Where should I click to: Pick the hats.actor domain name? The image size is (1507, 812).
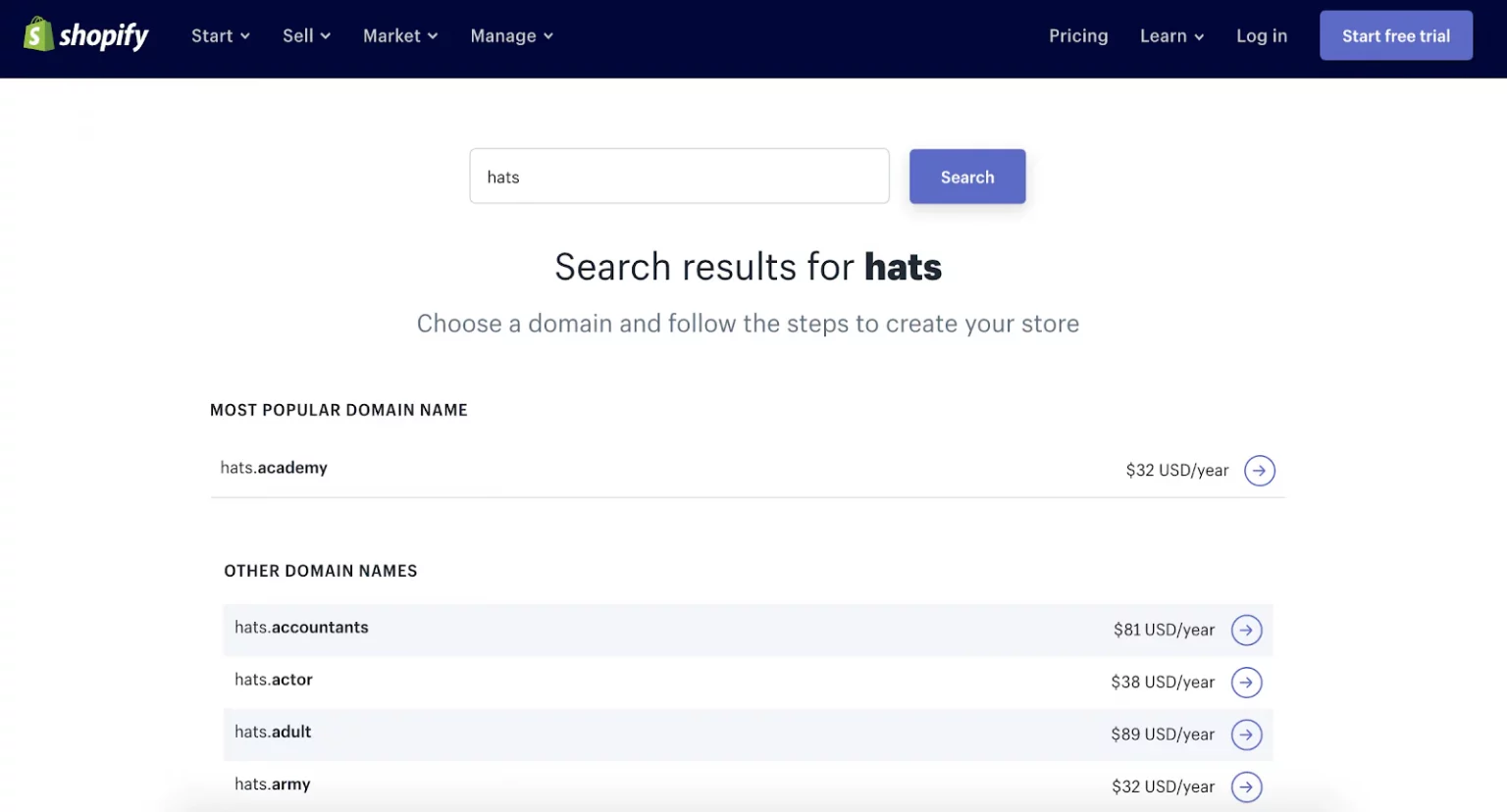[274, 680]
